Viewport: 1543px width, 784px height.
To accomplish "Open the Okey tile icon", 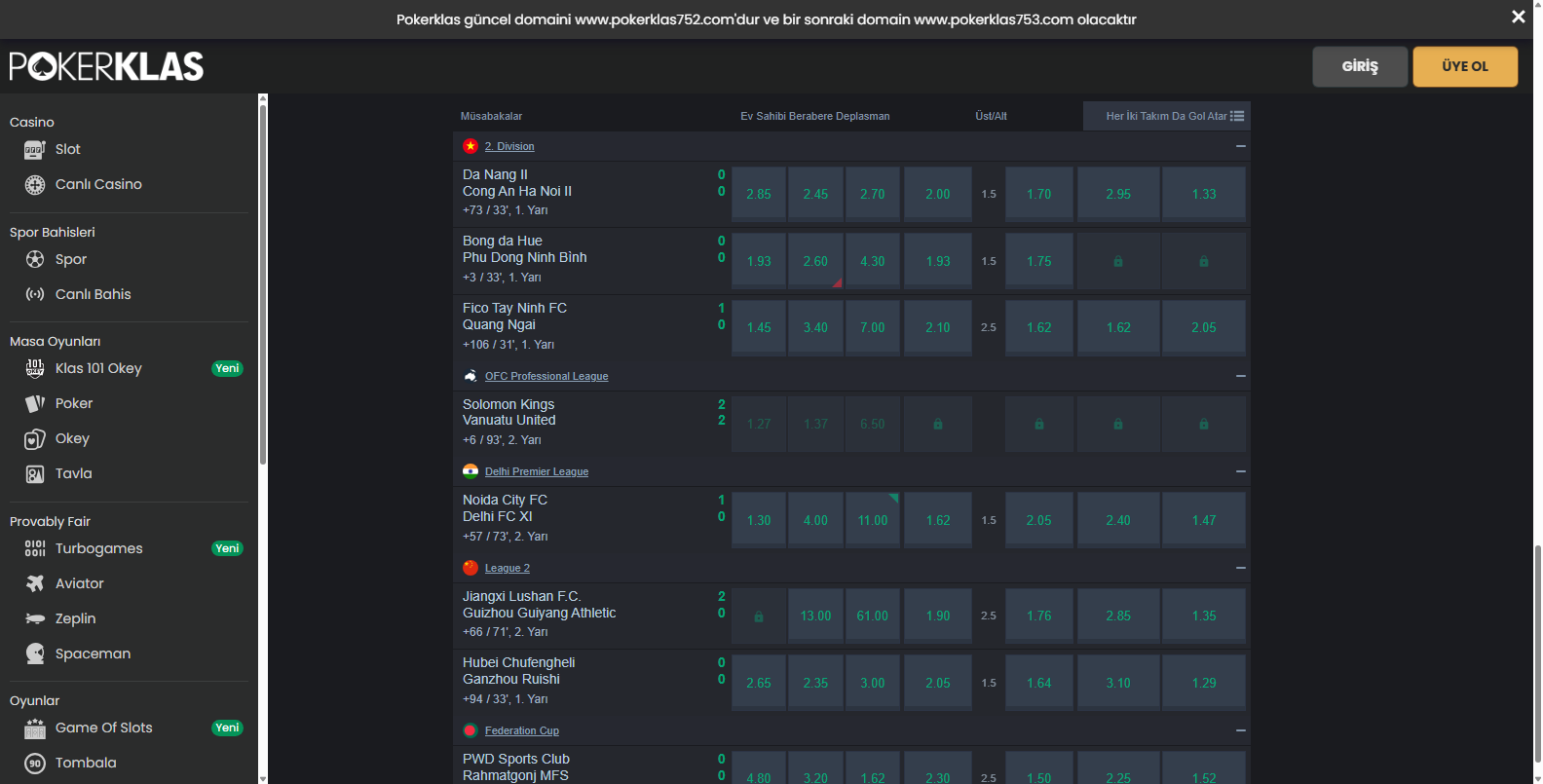I will tap(35, 438).
